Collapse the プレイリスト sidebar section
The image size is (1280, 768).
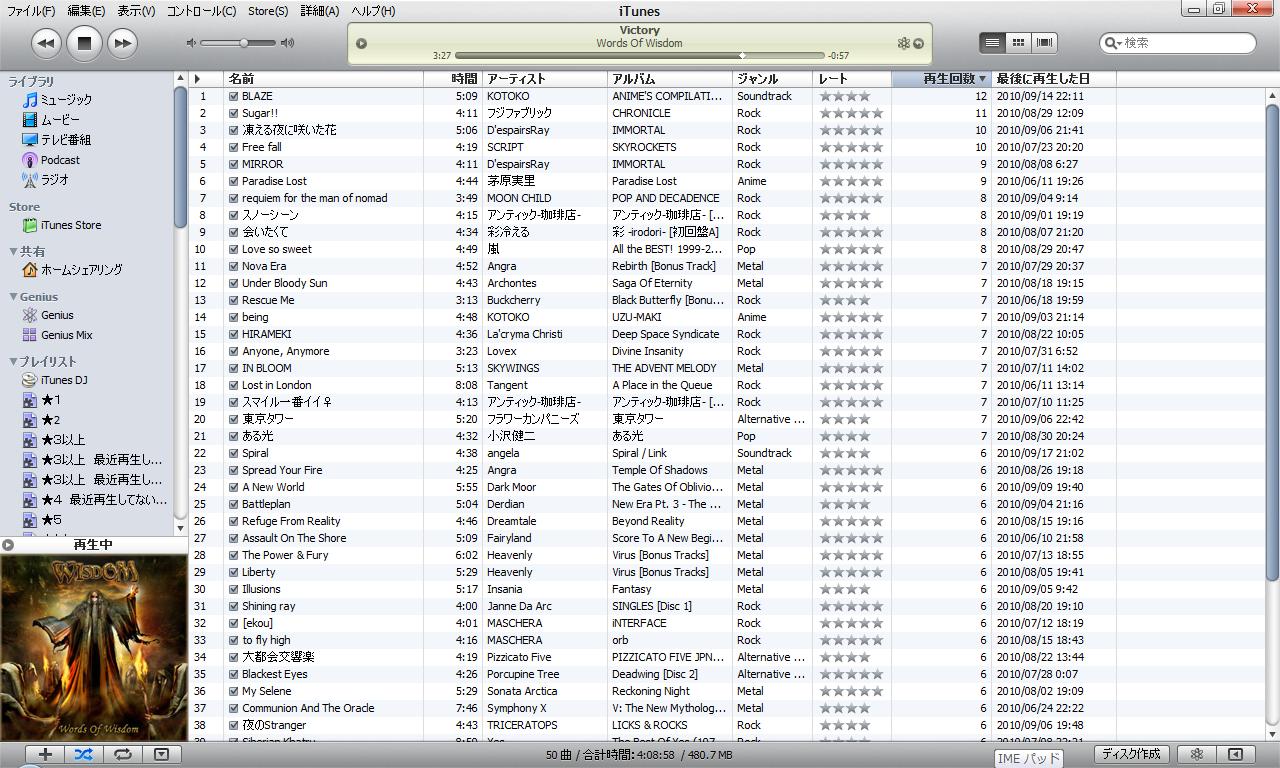13,362
